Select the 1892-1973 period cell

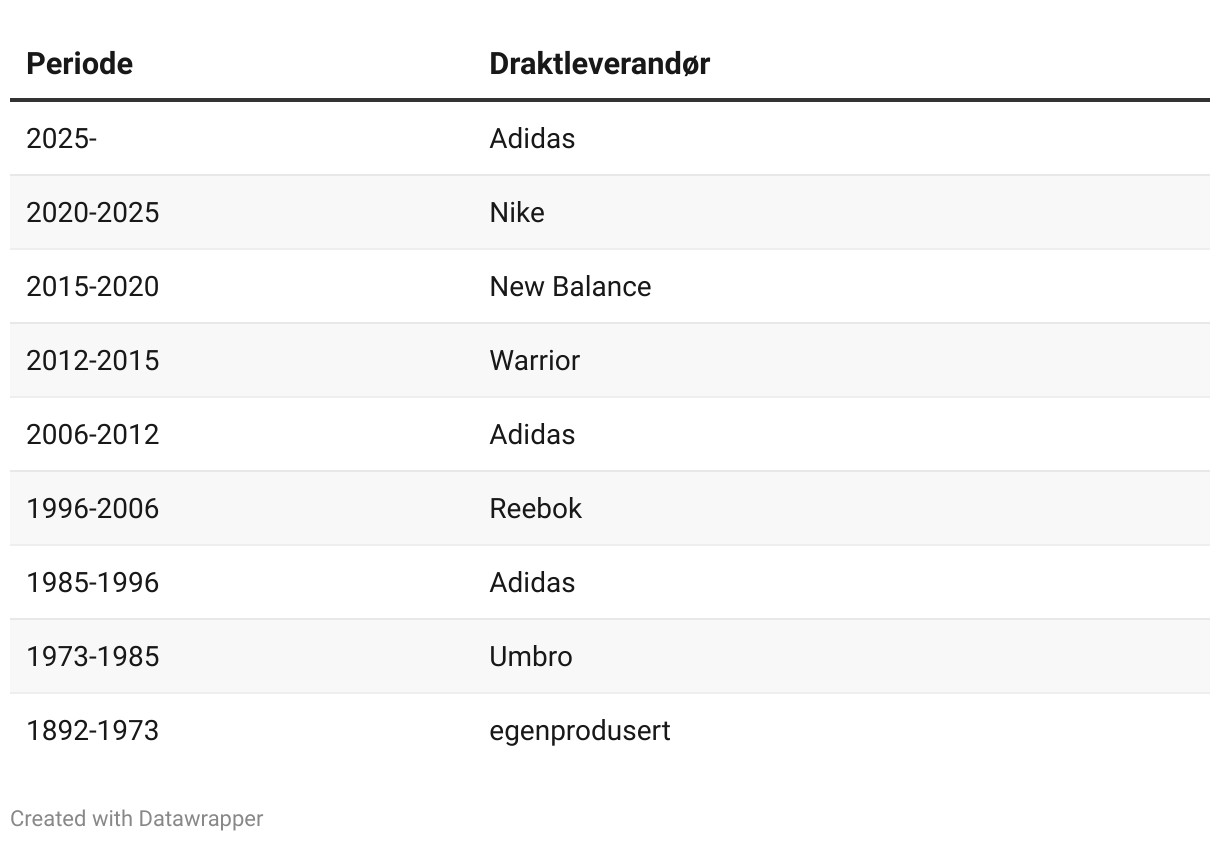(x=93, y=730)
